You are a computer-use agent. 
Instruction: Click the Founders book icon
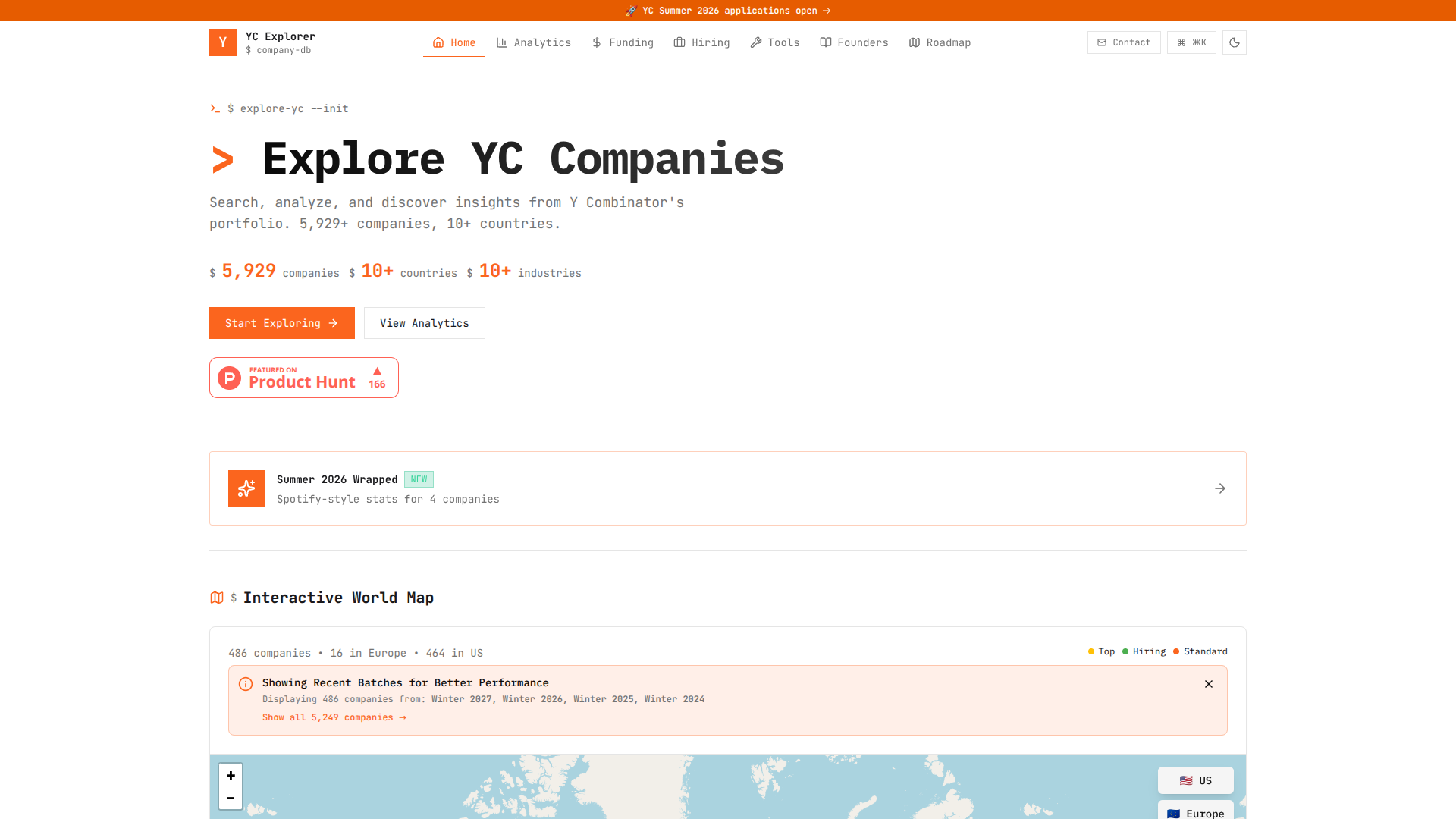[826, 42]
